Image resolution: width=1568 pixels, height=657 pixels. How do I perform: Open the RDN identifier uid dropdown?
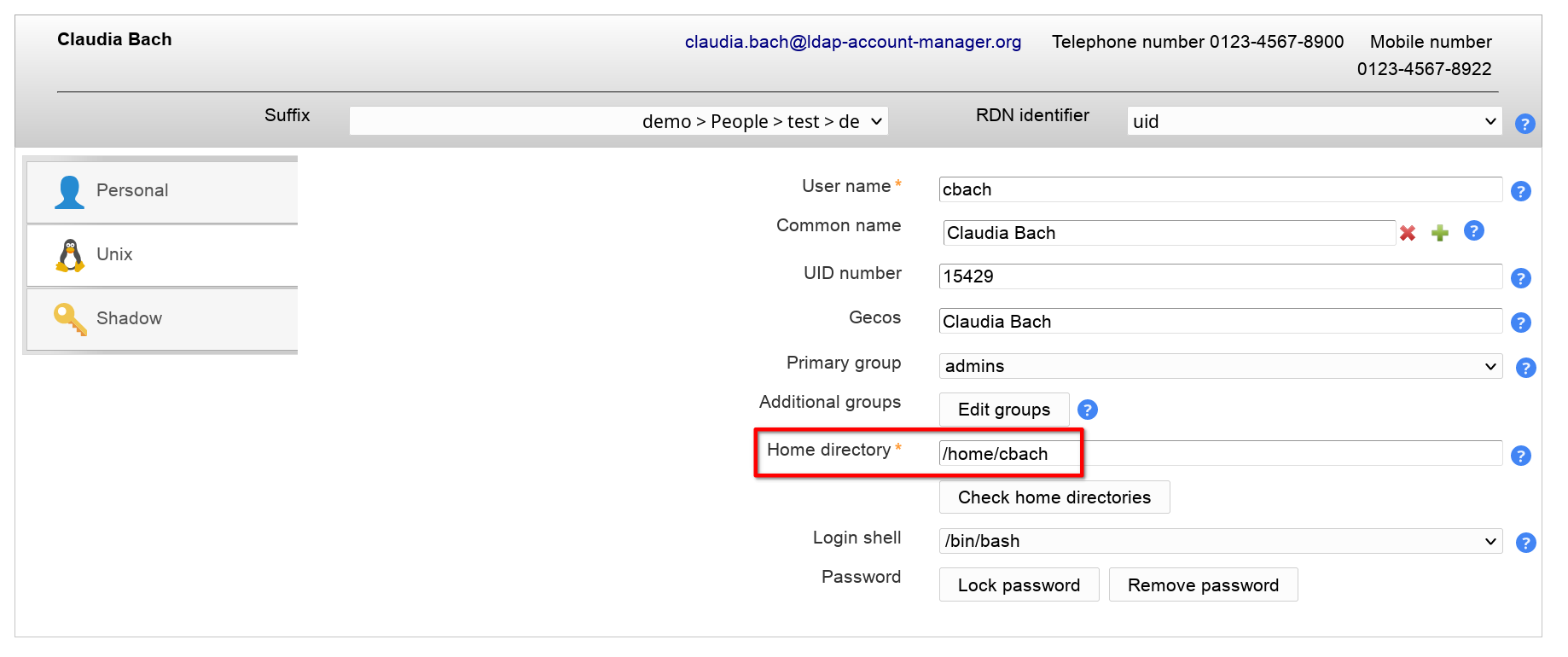(x=1314, y=121)
